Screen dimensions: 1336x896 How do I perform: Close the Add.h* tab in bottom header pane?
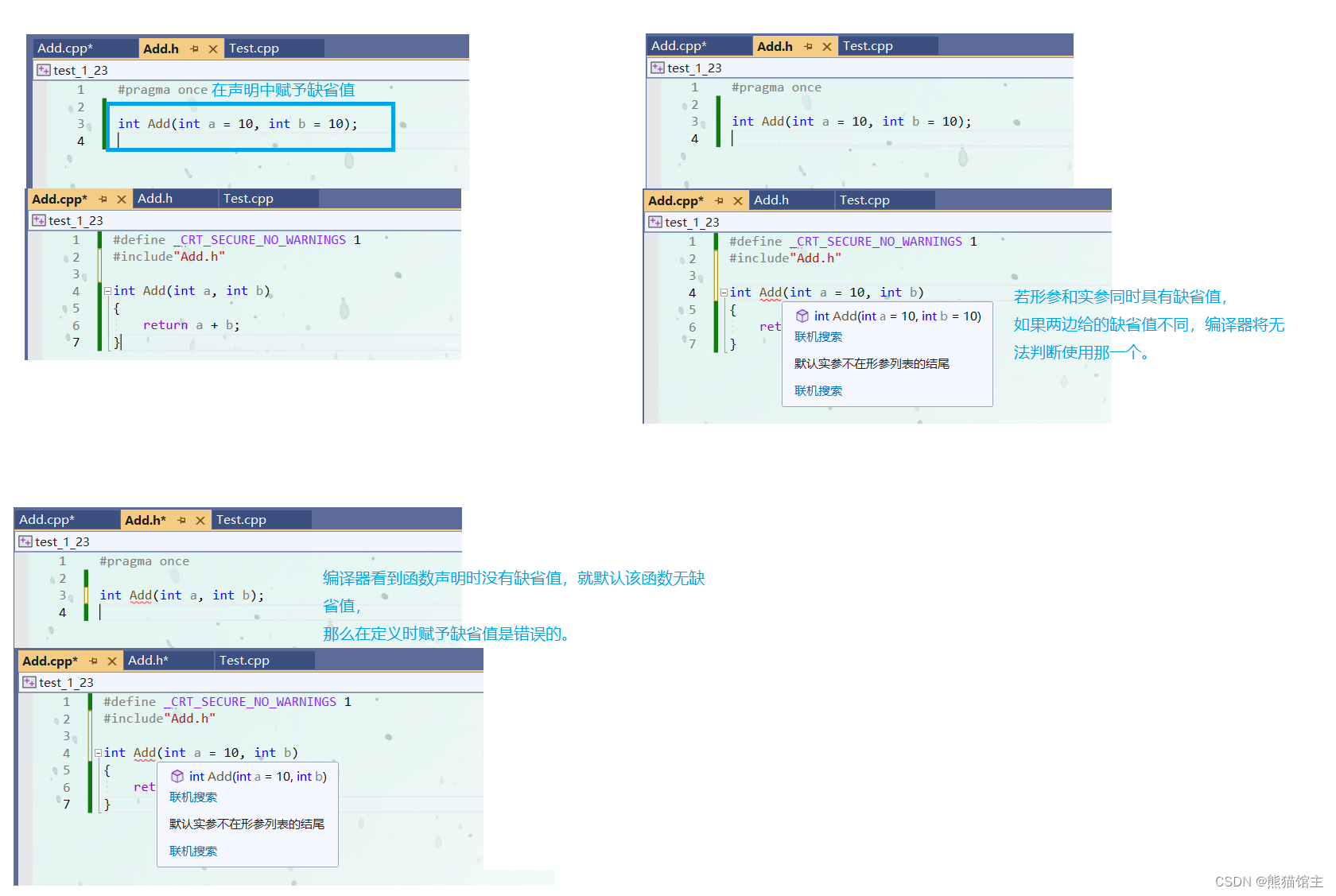pos(200,521)
